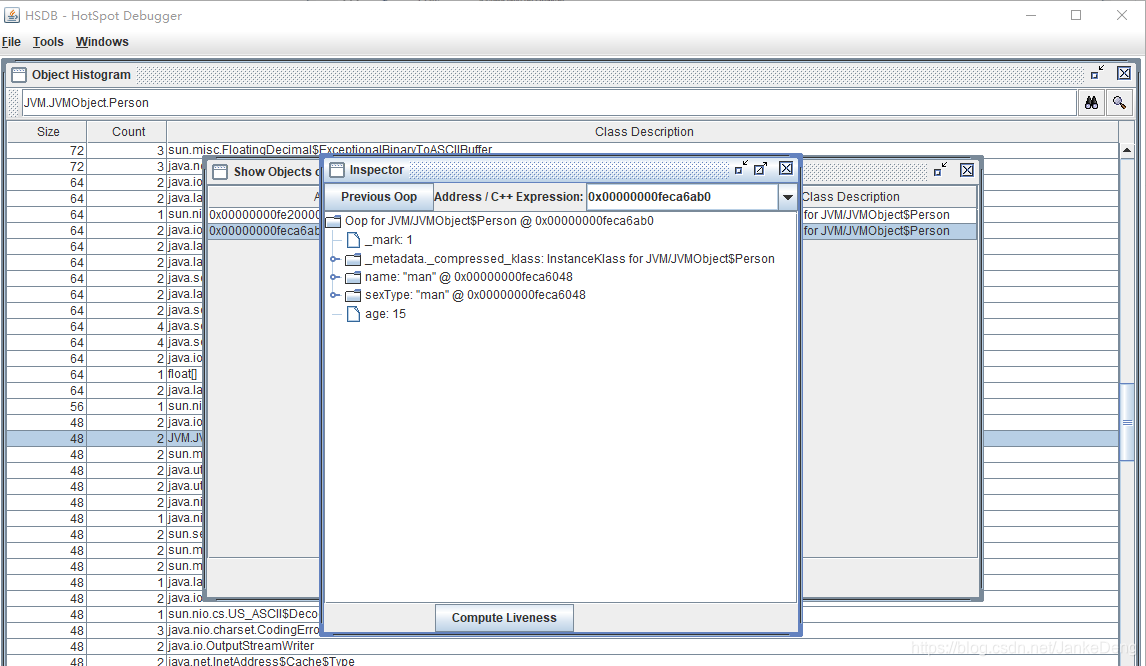The image size is (1146, 666).
Task: Click the Size column header
Action: point(48,132)
